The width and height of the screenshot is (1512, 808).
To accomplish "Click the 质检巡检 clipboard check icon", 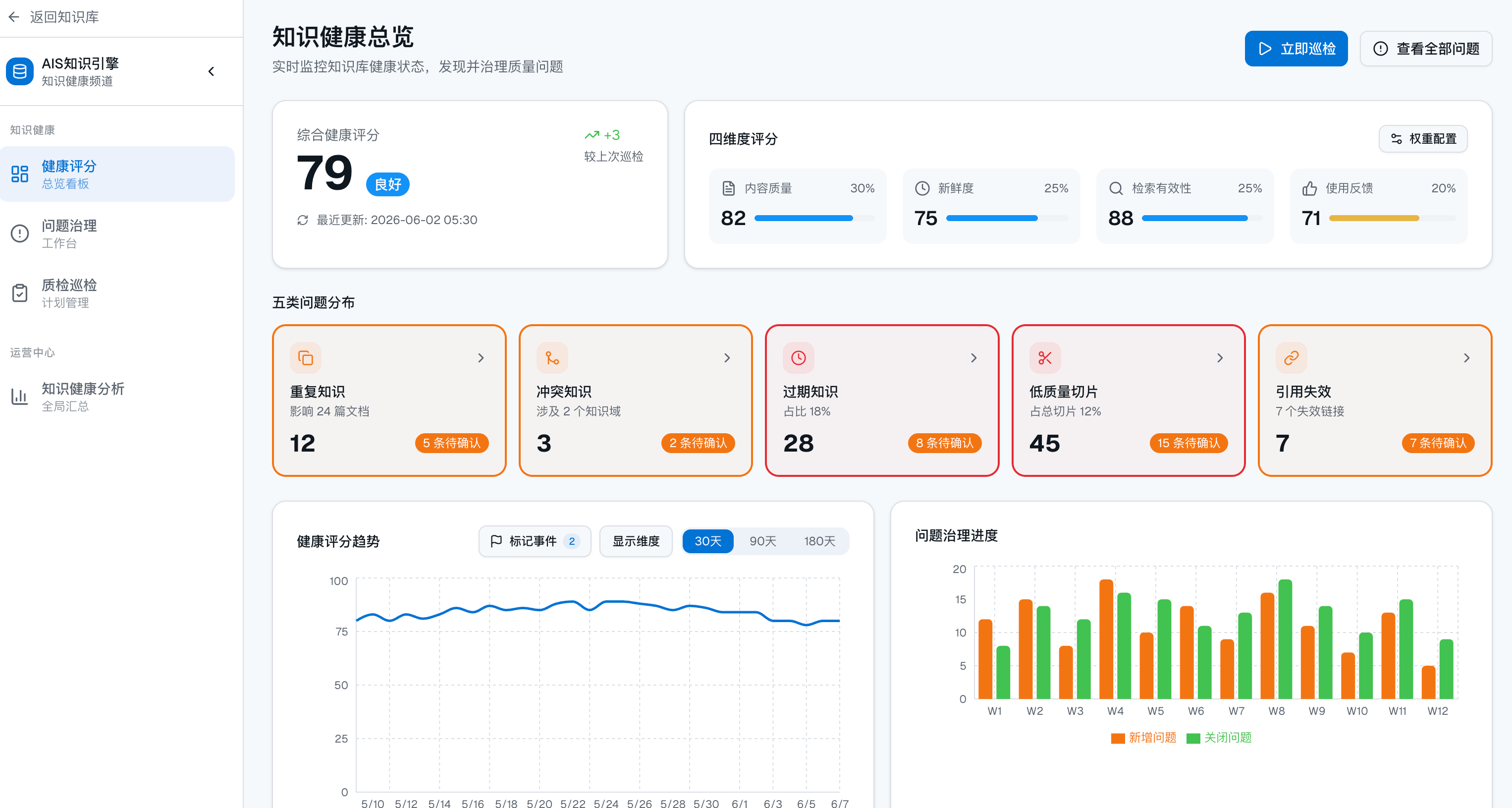I will click(20, 293).
